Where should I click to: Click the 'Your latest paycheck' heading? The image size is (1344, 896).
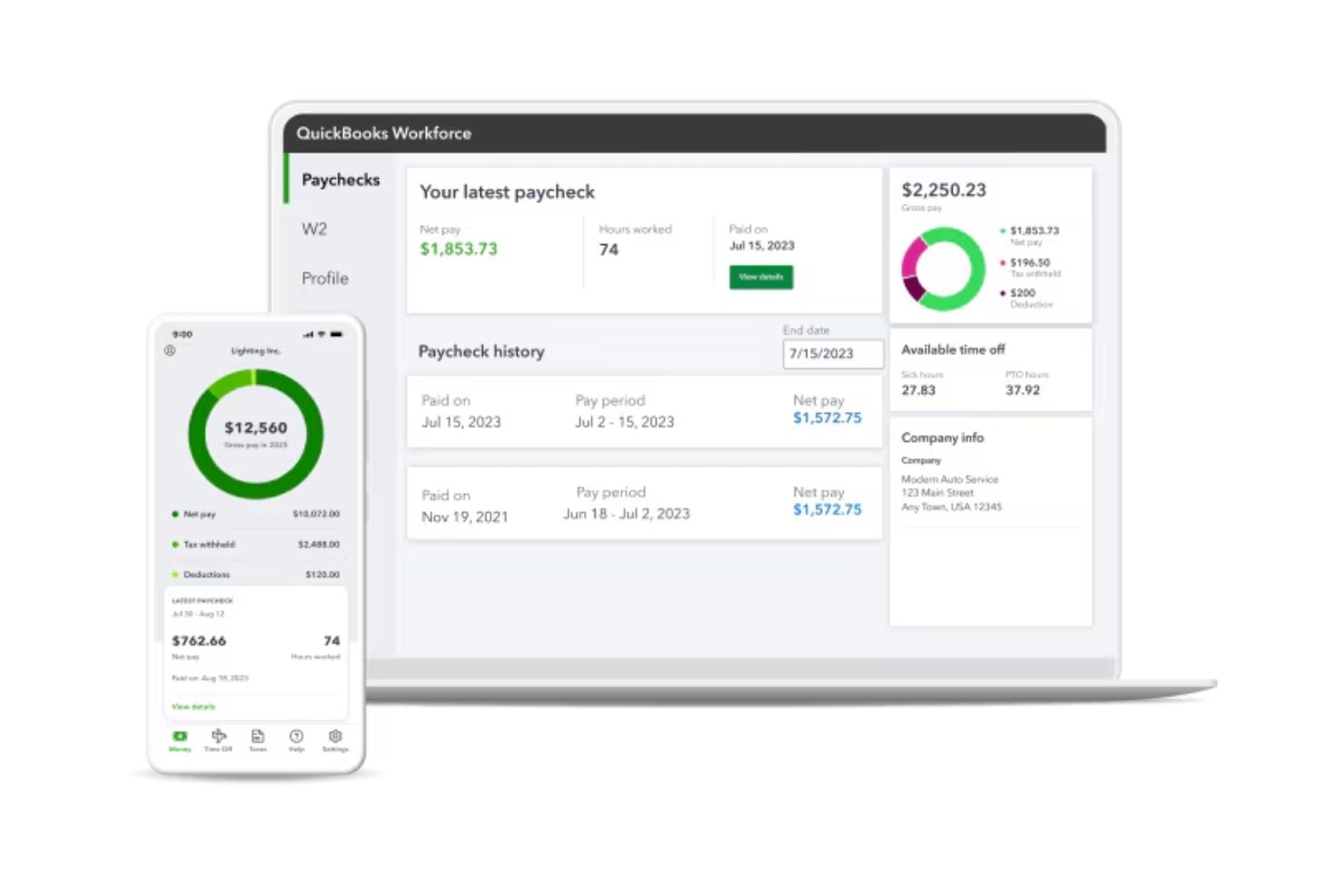(507, 192)
